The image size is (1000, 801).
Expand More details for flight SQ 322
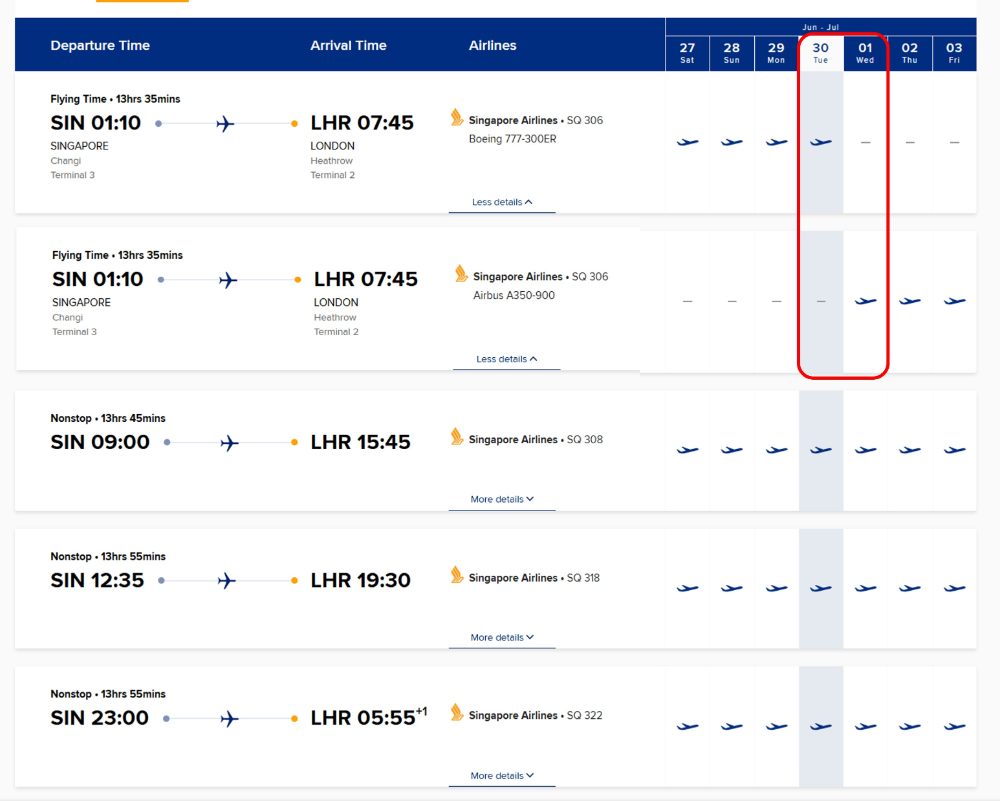click(502, 775)
